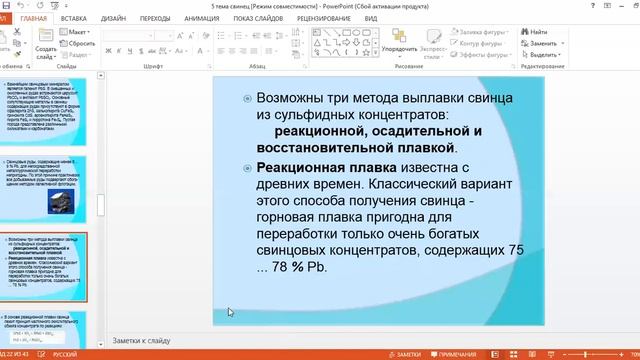640x360 pixels.
Task: Pick the star shape in gallery
Action: click(x=366, y=52)
